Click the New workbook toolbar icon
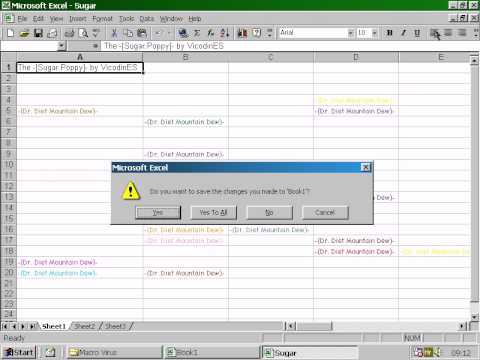This screenshot has height=360, width=480. click(11, 33)
